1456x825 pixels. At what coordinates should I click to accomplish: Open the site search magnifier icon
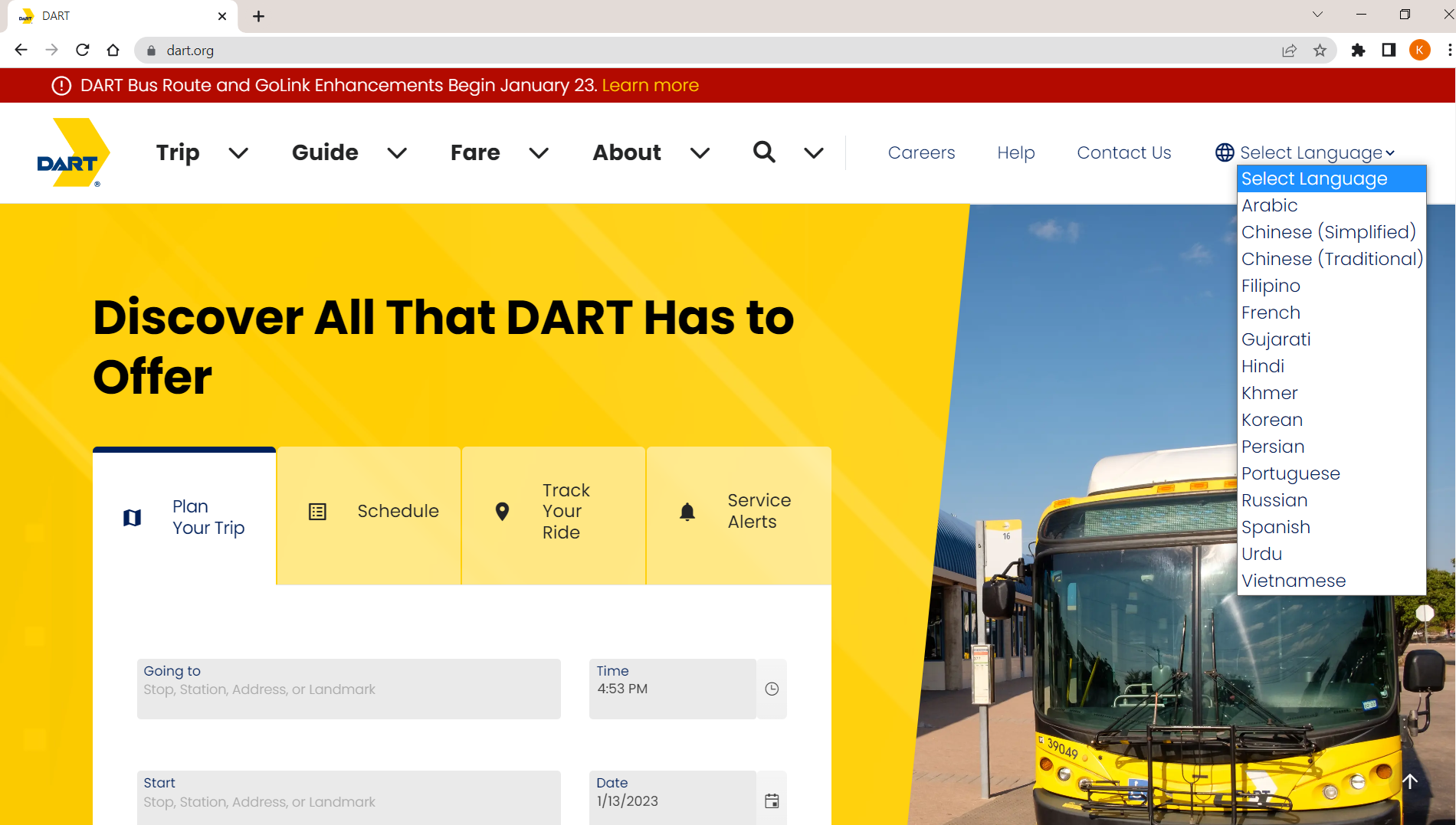[763, 152]
